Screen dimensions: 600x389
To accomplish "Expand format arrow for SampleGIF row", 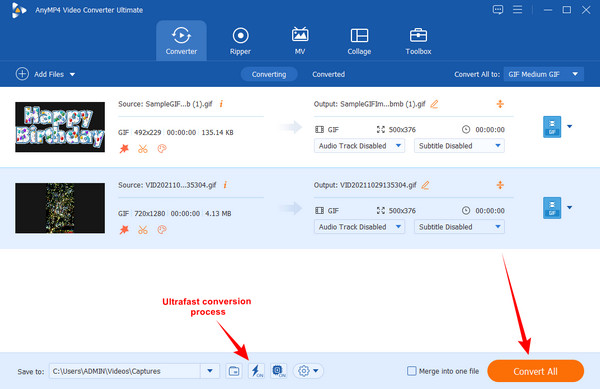I will (x=569, y=126).
